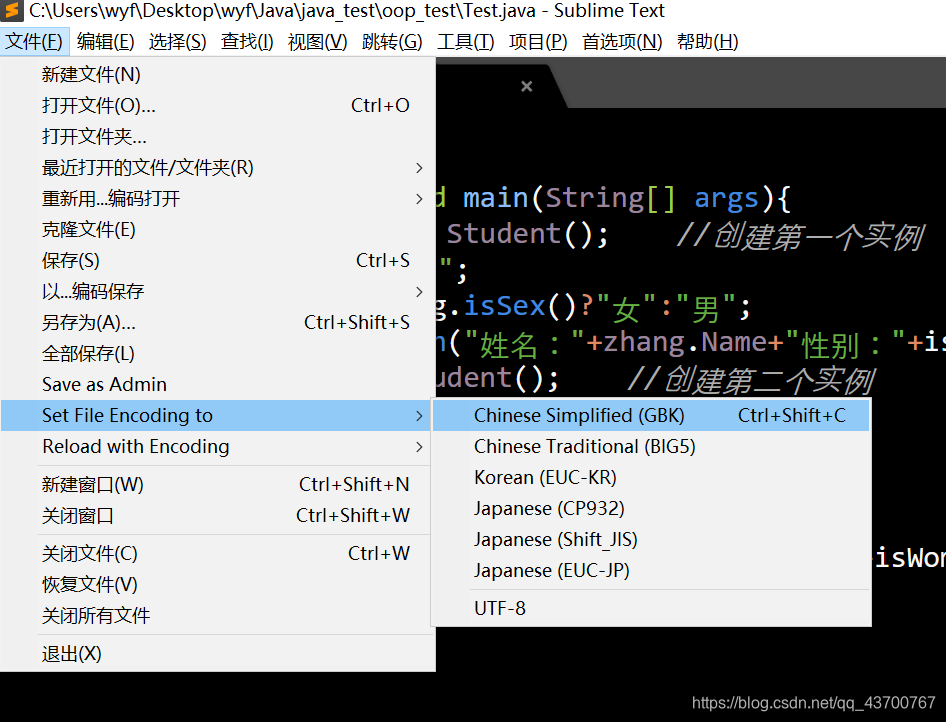Expand Set File Encoding to submenu
This screenshot has width=946, height=722.
point(217,416)
